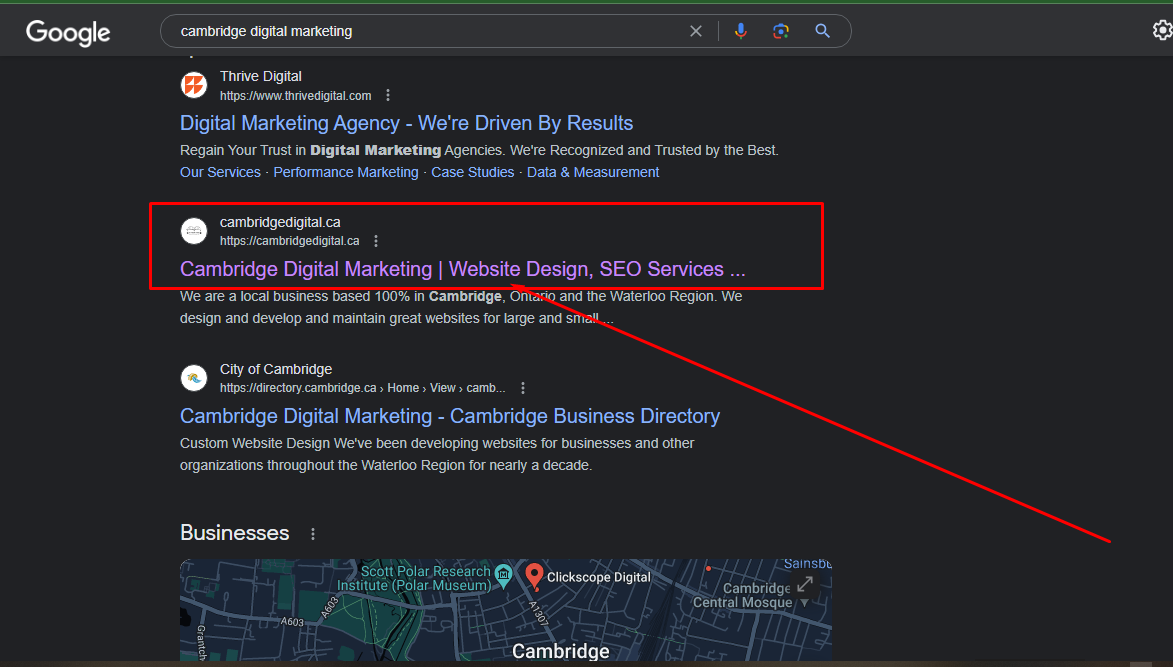The height and width of the screenshot is (667, 1173).
Task: Click the Case Studies sitelink
Action: (472, 172)
